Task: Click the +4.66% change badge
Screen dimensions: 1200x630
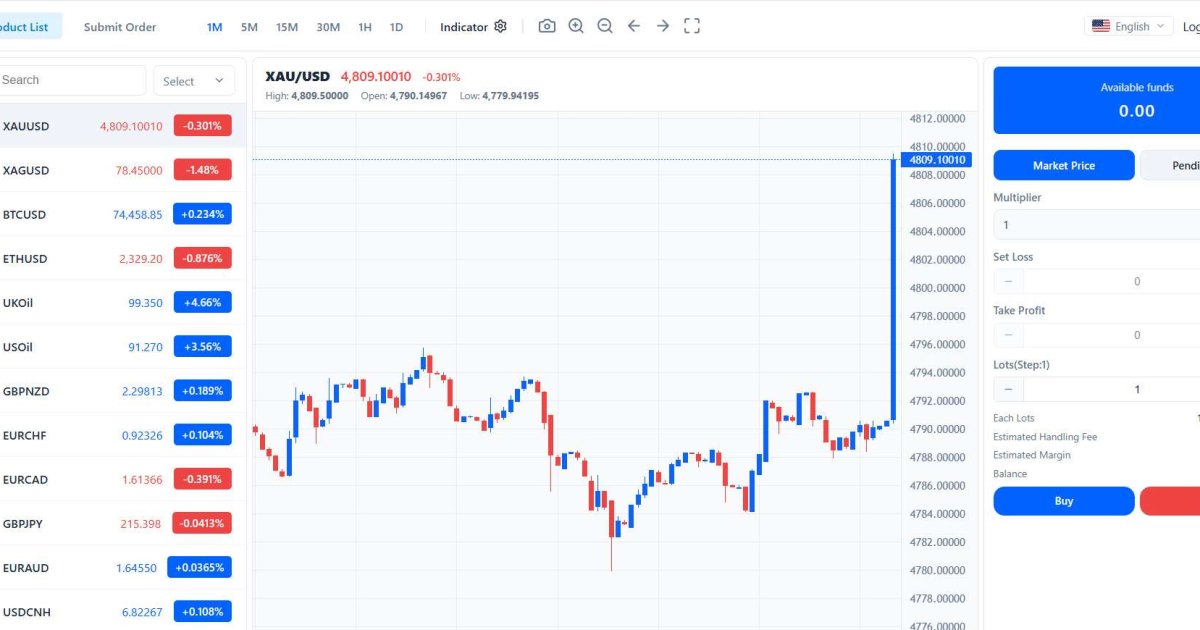Action: pyautogui.click(x=202, y=302)
